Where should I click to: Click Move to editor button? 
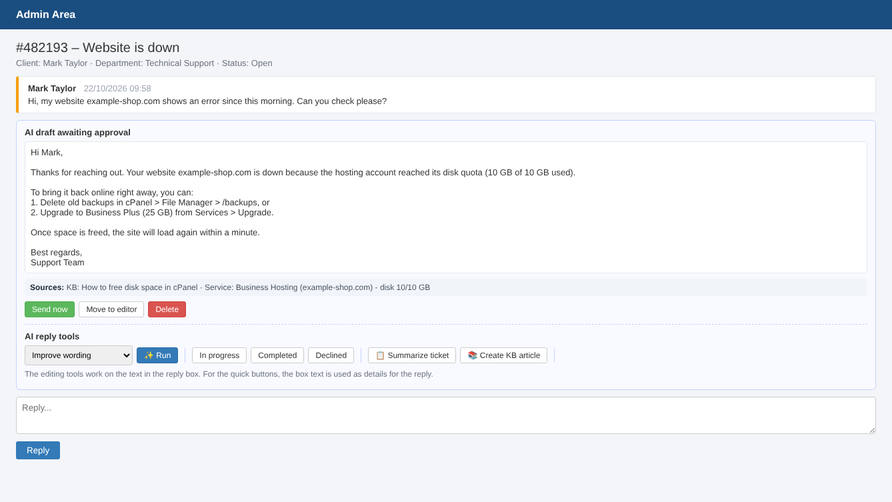tap(112, 309)
